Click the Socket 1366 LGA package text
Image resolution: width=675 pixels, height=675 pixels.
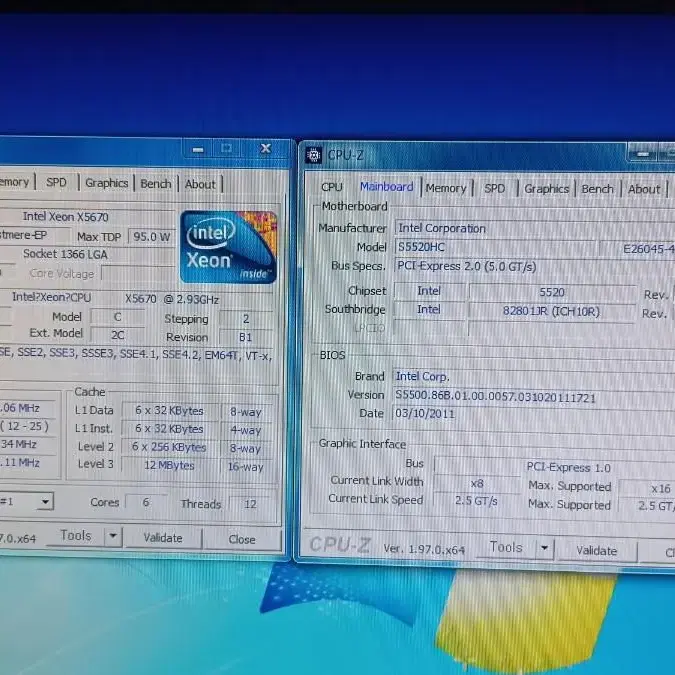[x=65, y=254]
